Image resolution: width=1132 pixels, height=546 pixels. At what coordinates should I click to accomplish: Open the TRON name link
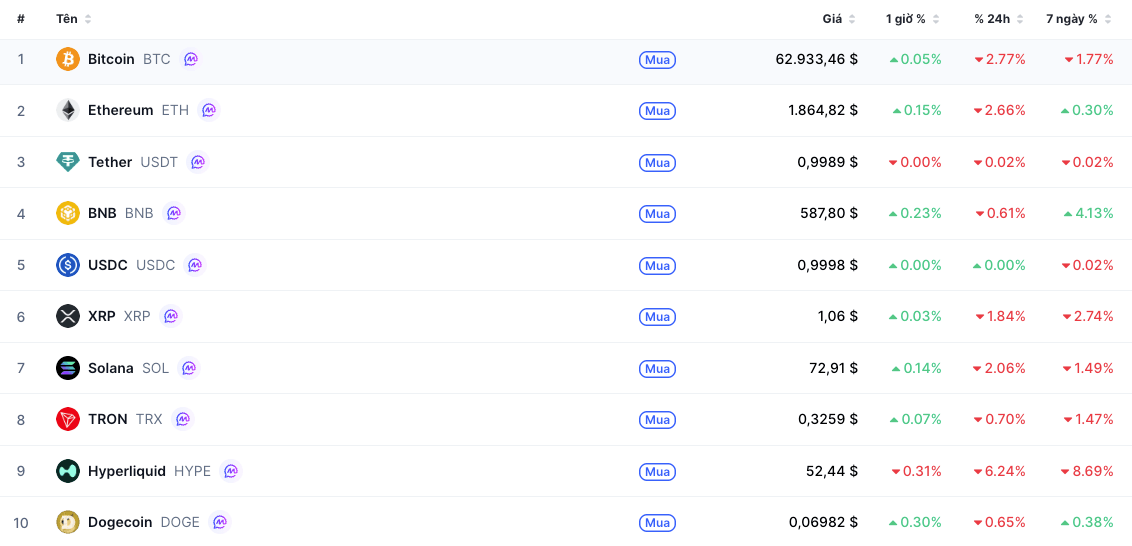point(108,419)
